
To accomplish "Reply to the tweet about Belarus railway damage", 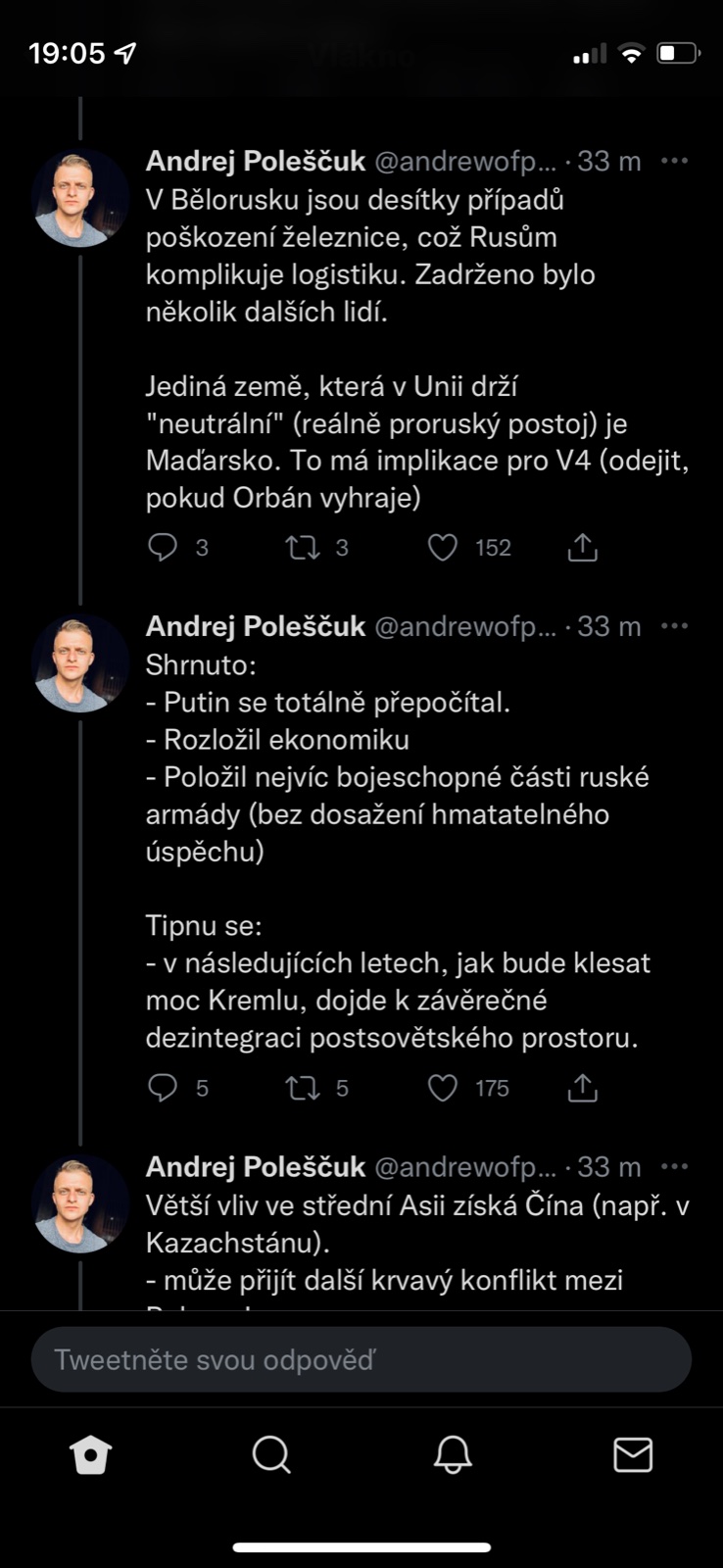I will pos(163,547).
